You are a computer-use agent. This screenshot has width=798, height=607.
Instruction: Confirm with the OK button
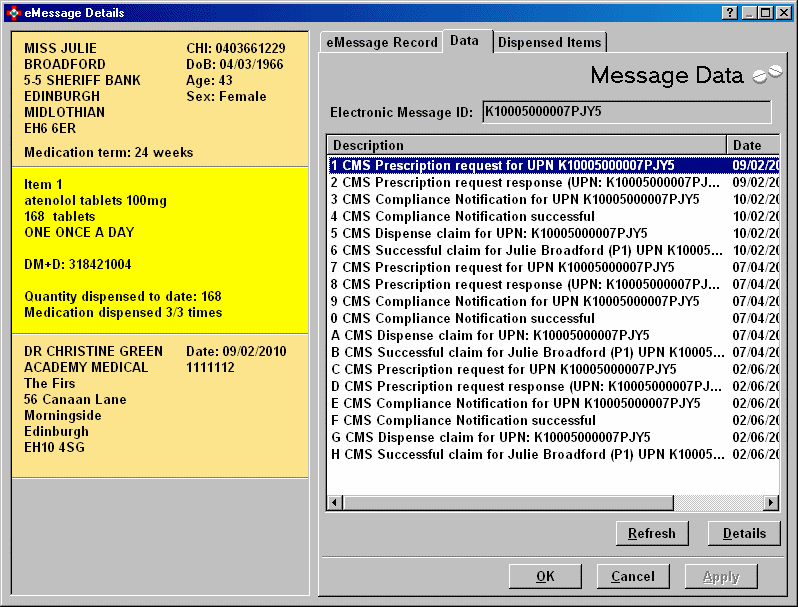pyautogui.click(x=545, y=576)
